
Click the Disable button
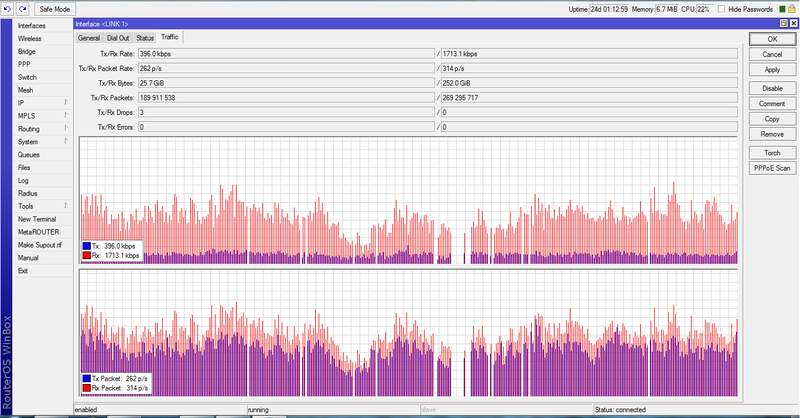[x=772, y=88]
